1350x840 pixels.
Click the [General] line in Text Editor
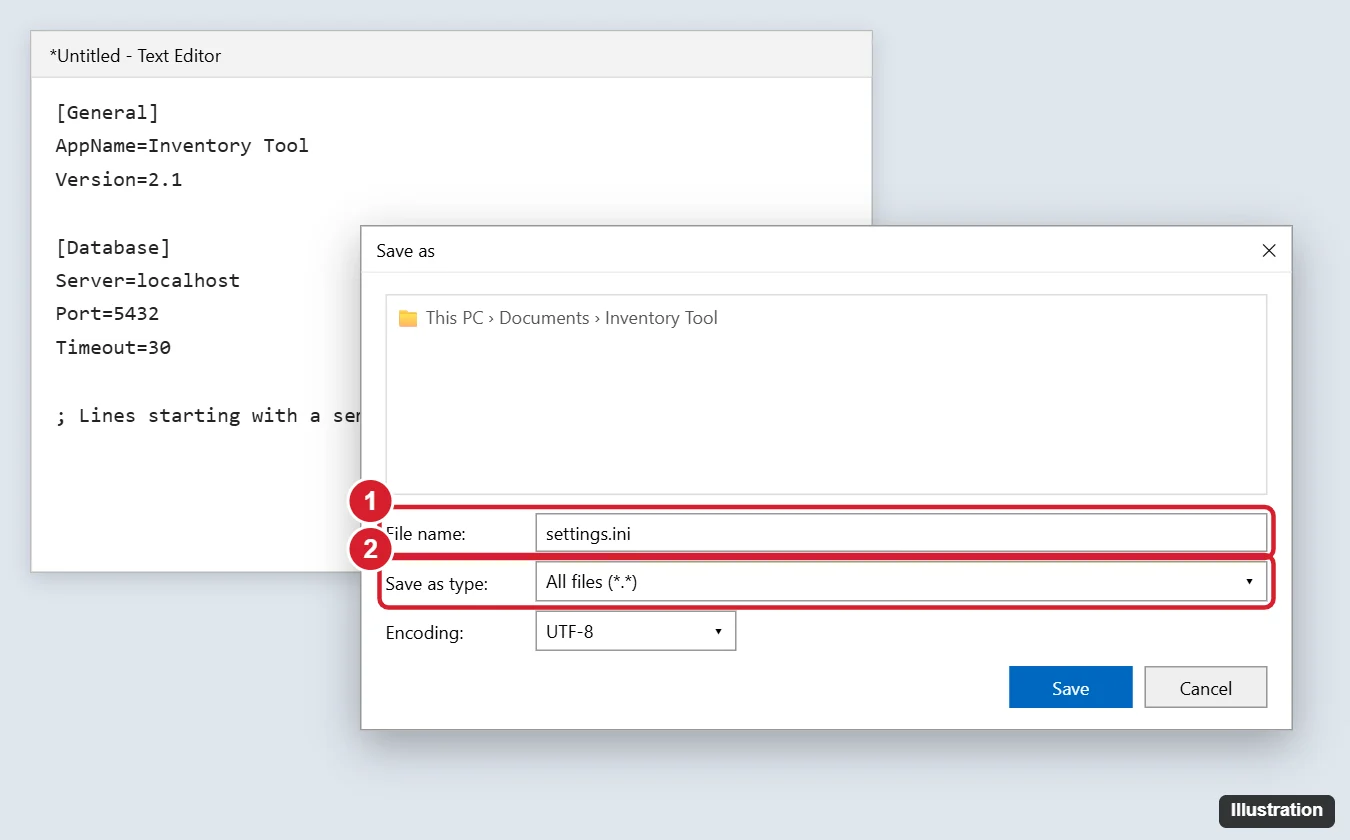[107, 112]
